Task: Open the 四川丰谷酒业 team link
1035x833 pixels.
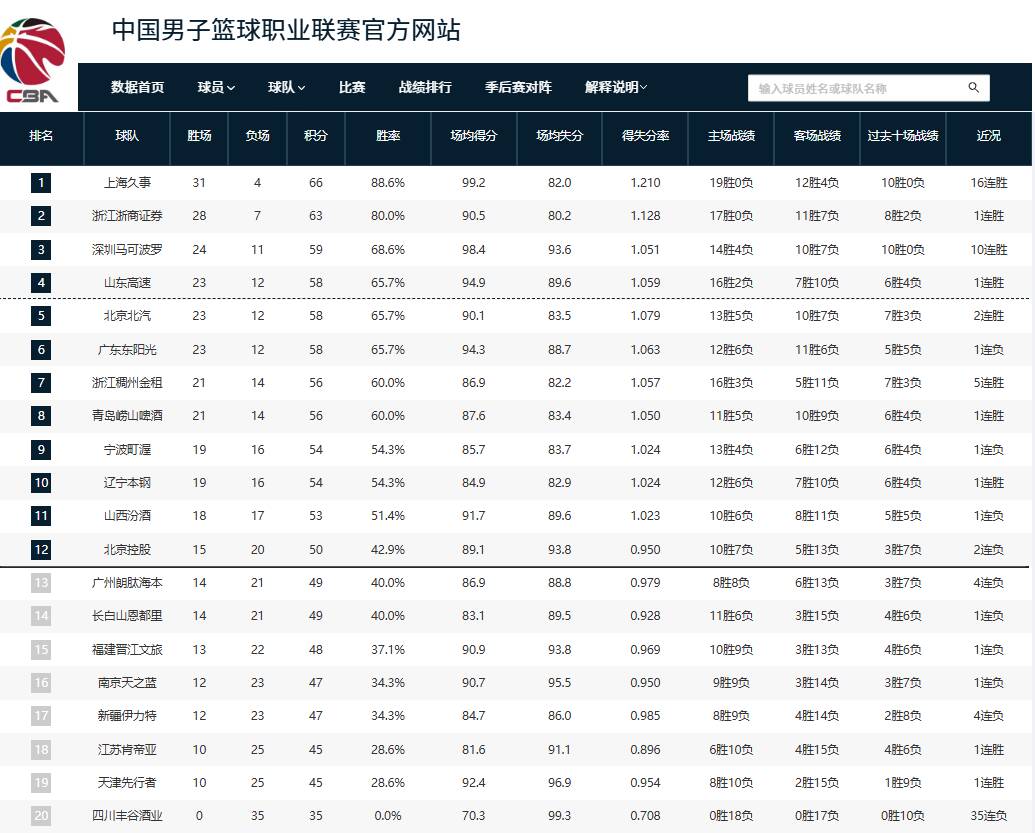Action: (x=127, y=816)
